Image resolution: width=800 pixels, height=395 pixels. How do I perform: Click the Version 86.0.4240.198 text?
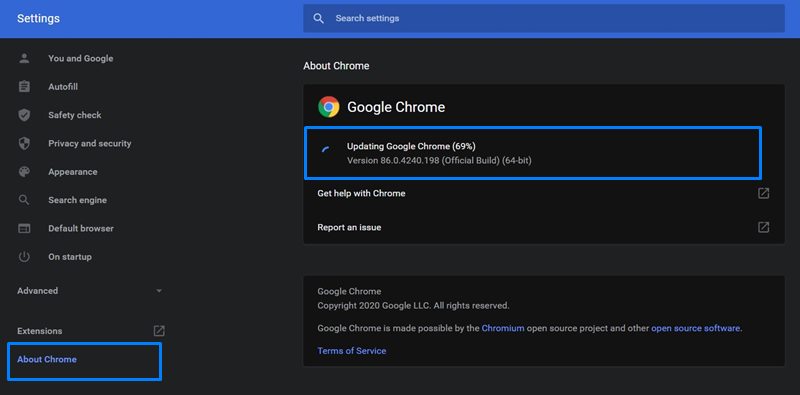tap(439, 161)
